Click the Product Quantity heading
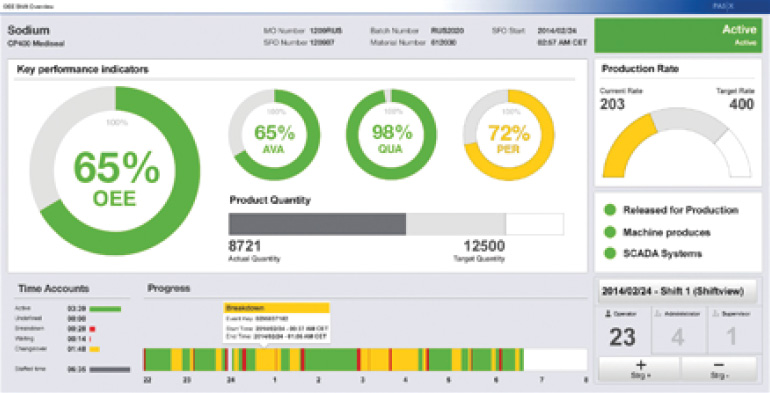Viewport: 770px width, 393px height. 270,200
